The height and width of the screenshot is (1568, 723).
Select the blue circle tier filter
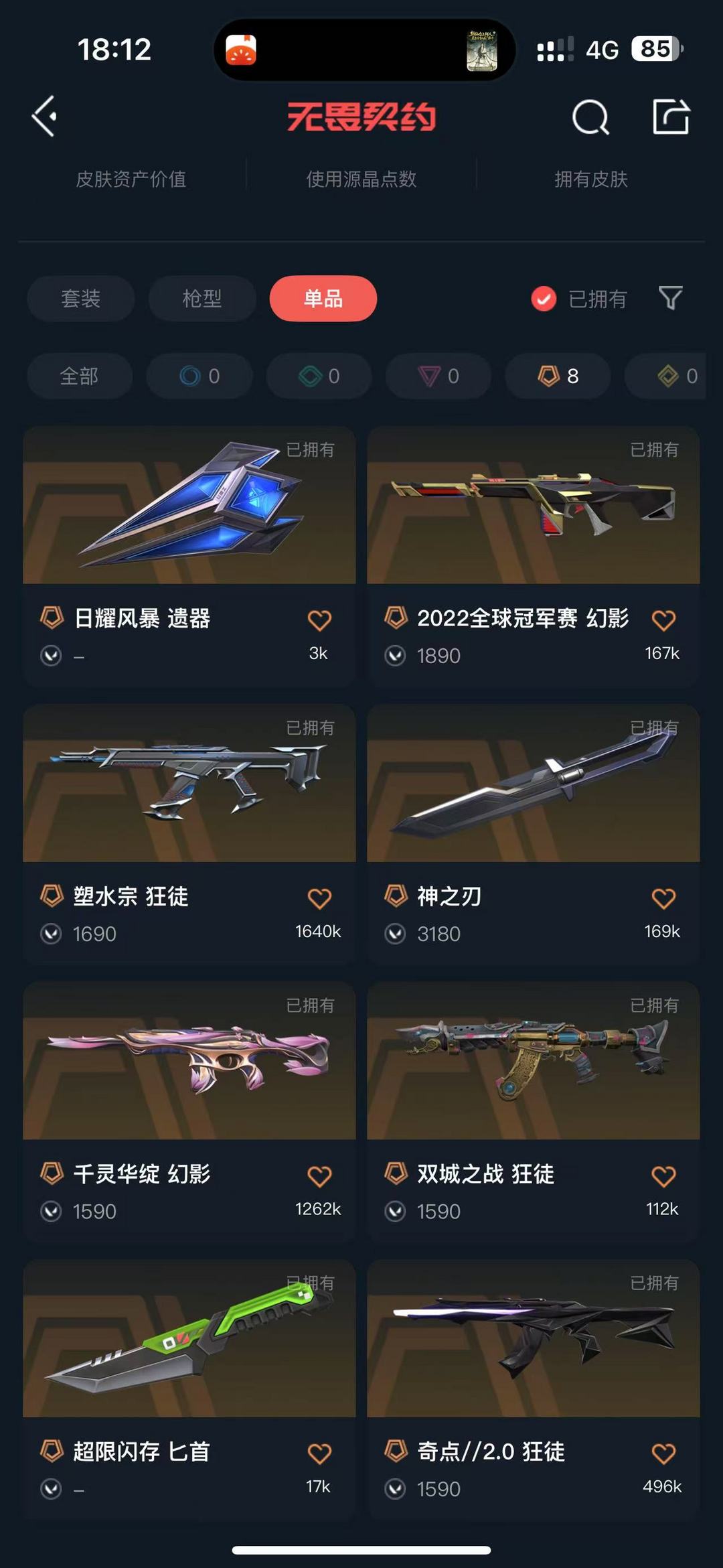coord(199,376)
